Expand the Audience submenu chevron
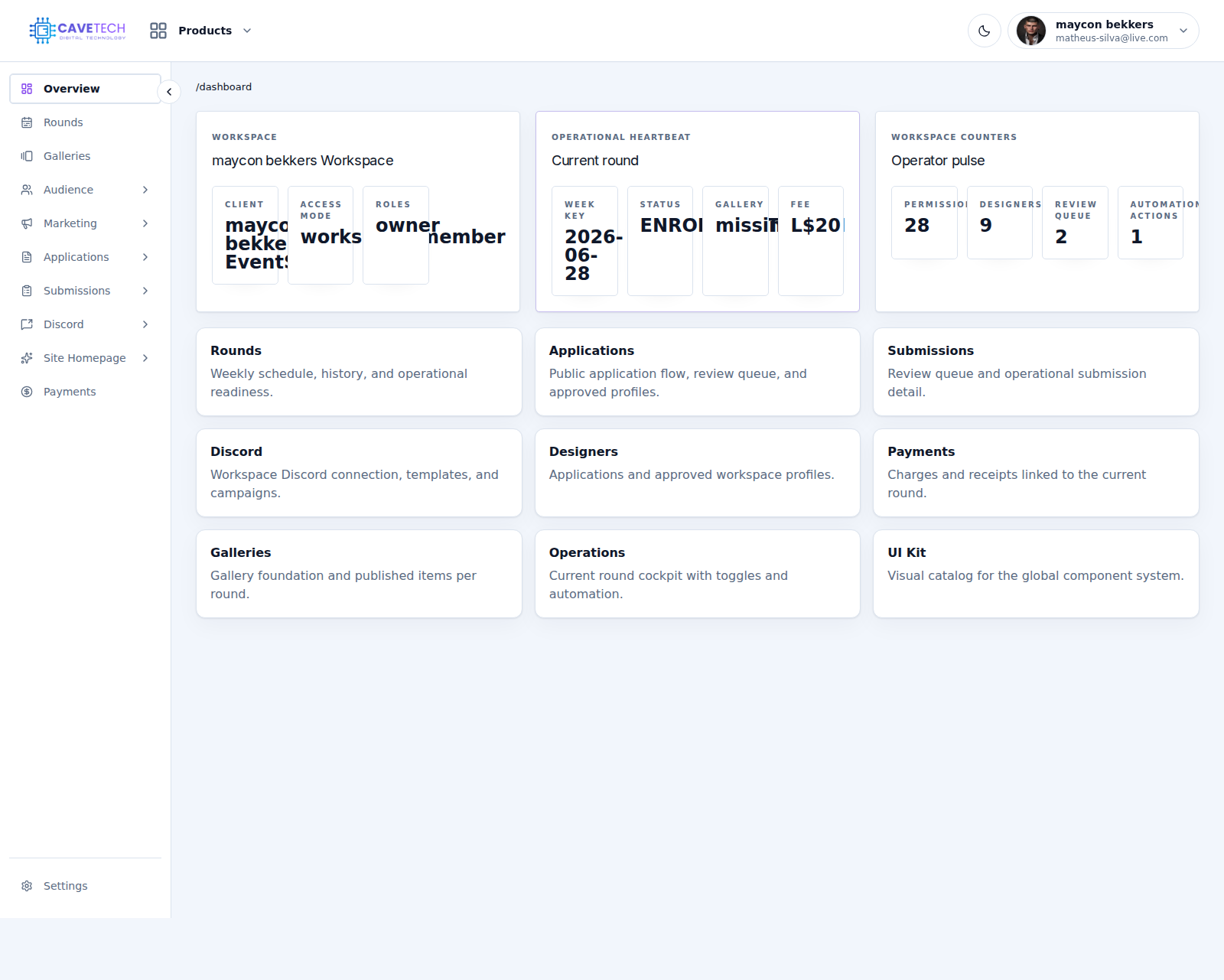This screenshot has height=980, width=1224. tap(145, 190)
